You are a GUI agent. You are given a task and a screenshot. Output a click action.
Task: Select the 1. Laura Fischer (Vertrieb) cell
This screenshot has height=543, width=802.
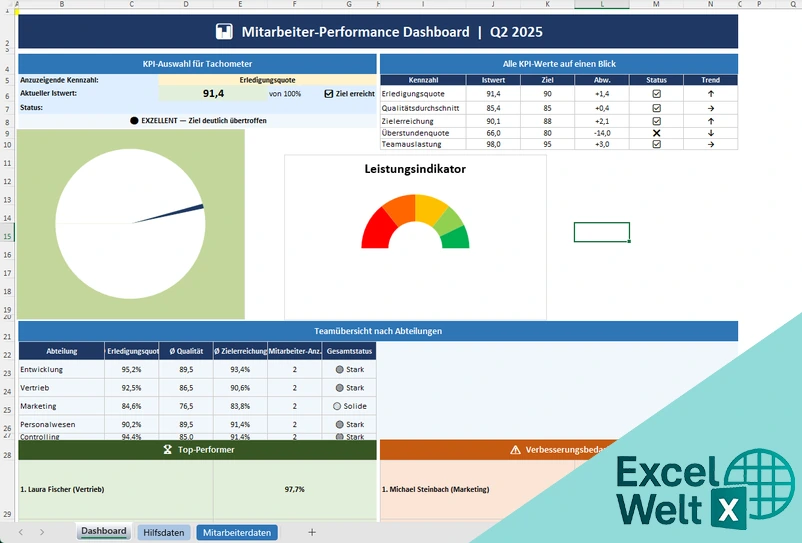pyautogui.click(x=116, y=489)
